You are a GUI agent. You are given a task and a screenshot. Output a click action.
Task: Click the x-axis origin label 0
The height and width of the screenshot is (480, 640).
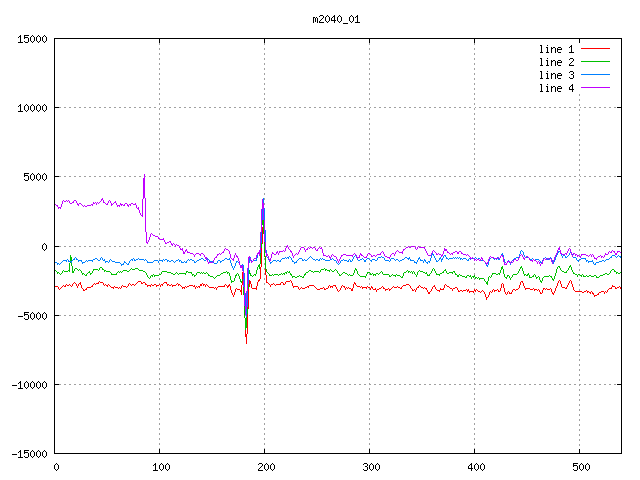(56, 467)
